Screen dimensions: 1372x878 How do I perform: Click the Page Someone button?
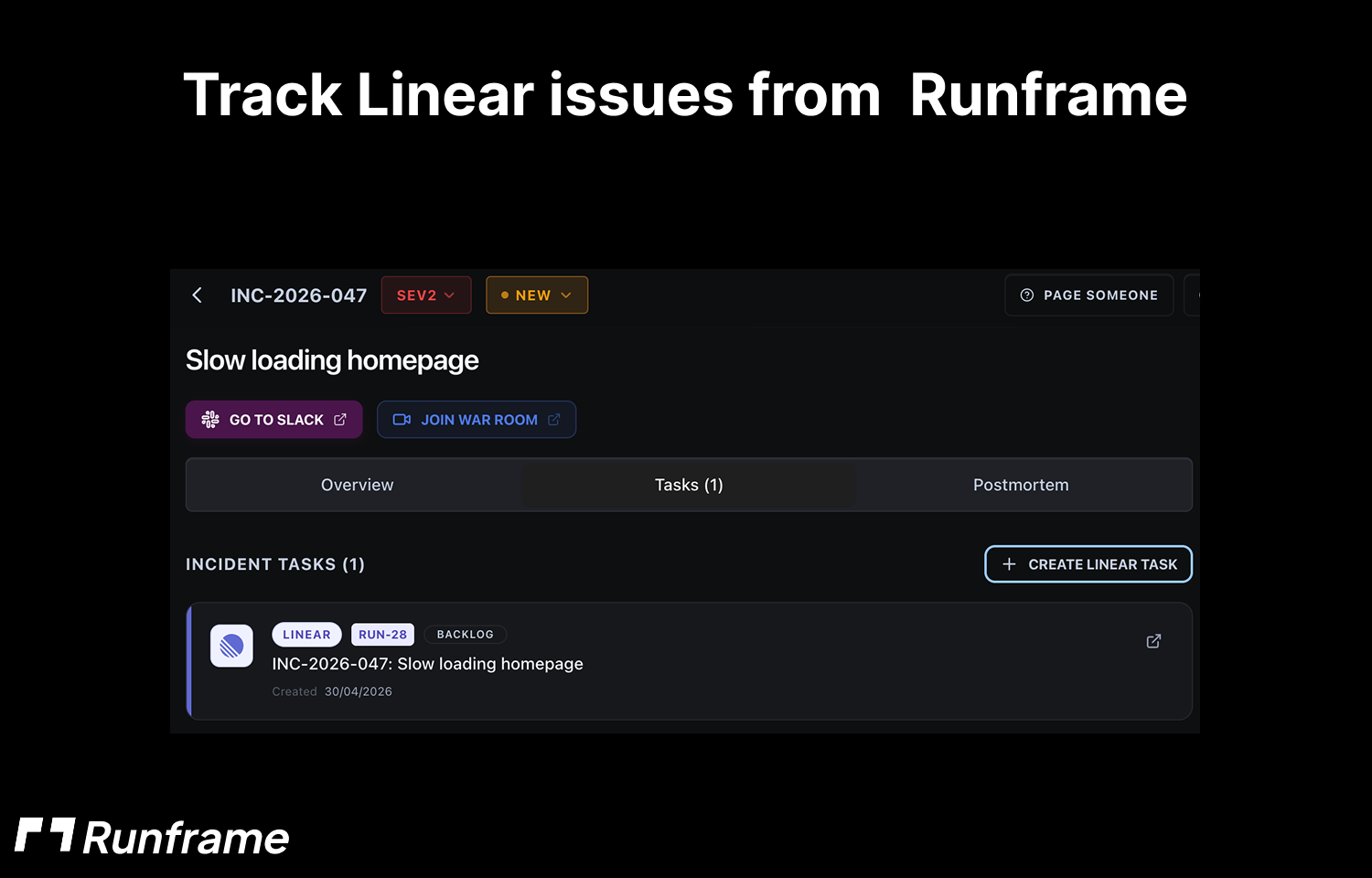1088,294
